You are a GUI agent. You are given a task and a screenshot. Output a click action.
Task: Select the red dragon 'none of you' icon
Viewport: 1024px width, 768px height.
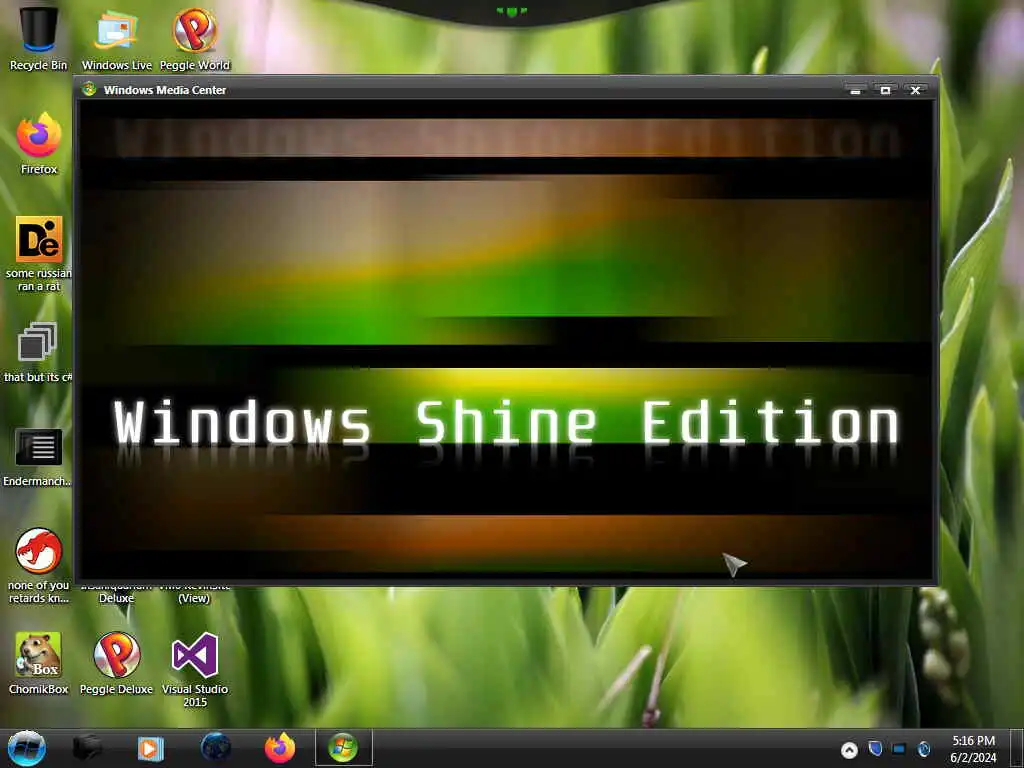(x=39, y=566)
